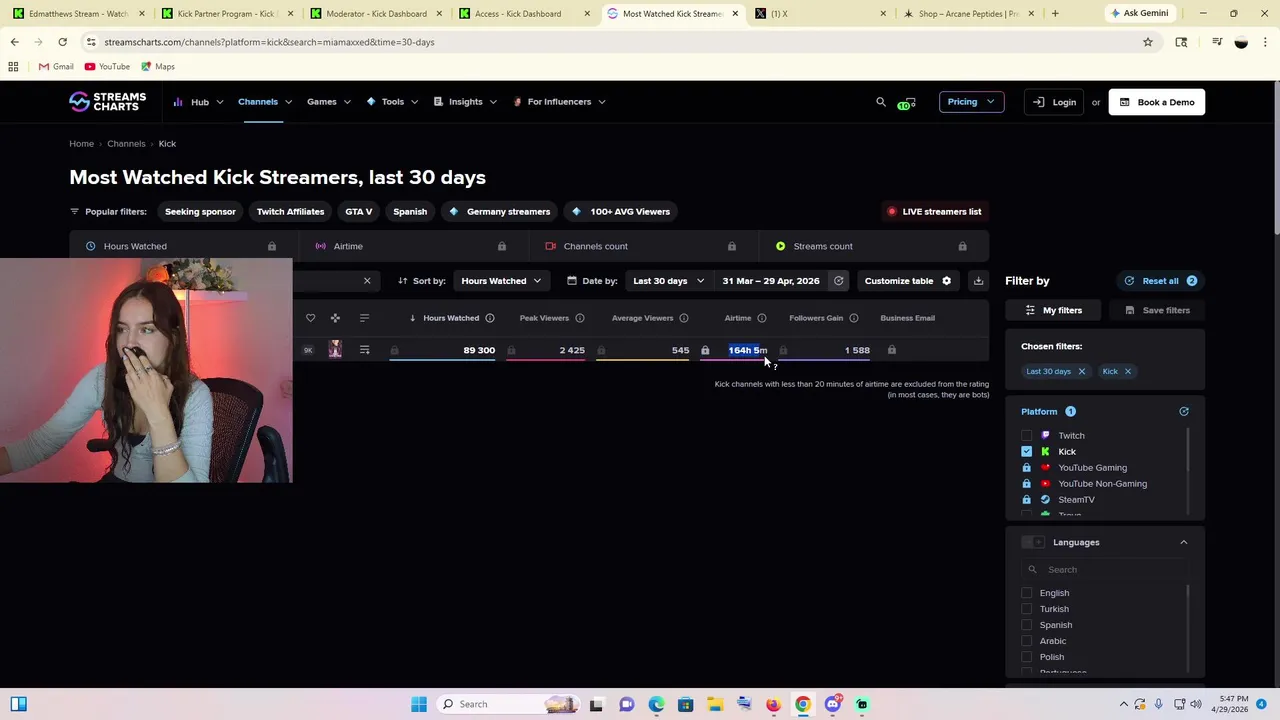Open Customize table settings
This screenshot has height=720, width=1280.
coord(907,281)
